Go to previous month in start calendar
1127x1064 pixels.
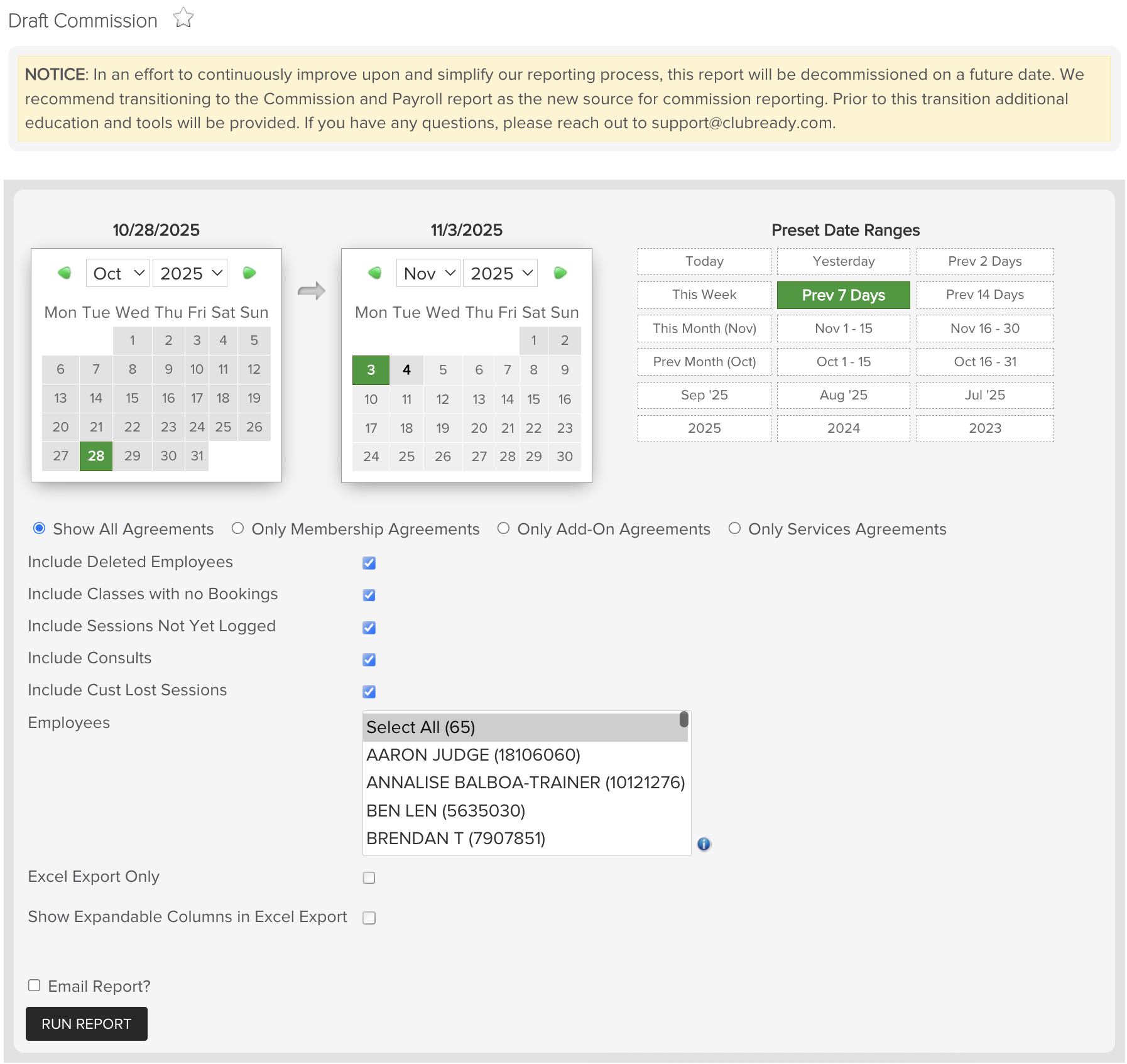click(x=64, y=273)
